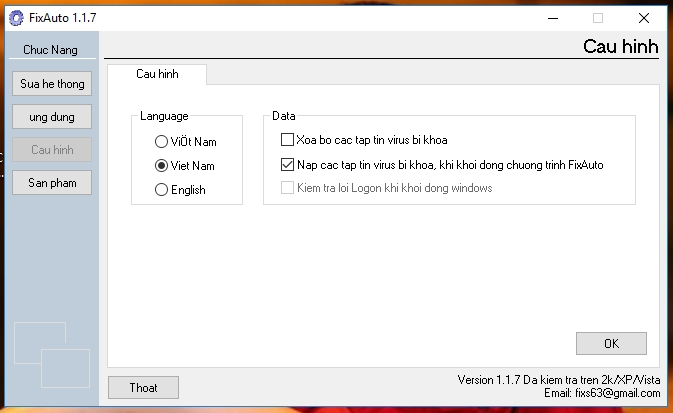Confirm settings with the OK button
The width and height of the screenshot is (673, 413).
coord(611,343)
